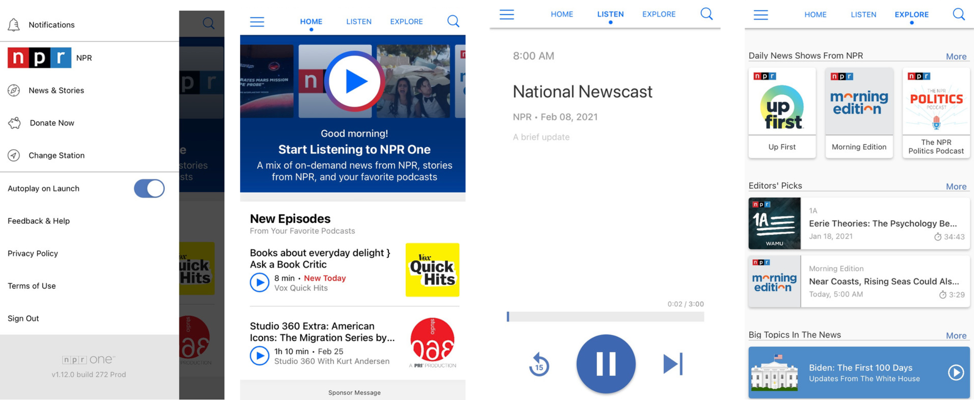Tap the search icon on the Home screen

pos(453,22)
